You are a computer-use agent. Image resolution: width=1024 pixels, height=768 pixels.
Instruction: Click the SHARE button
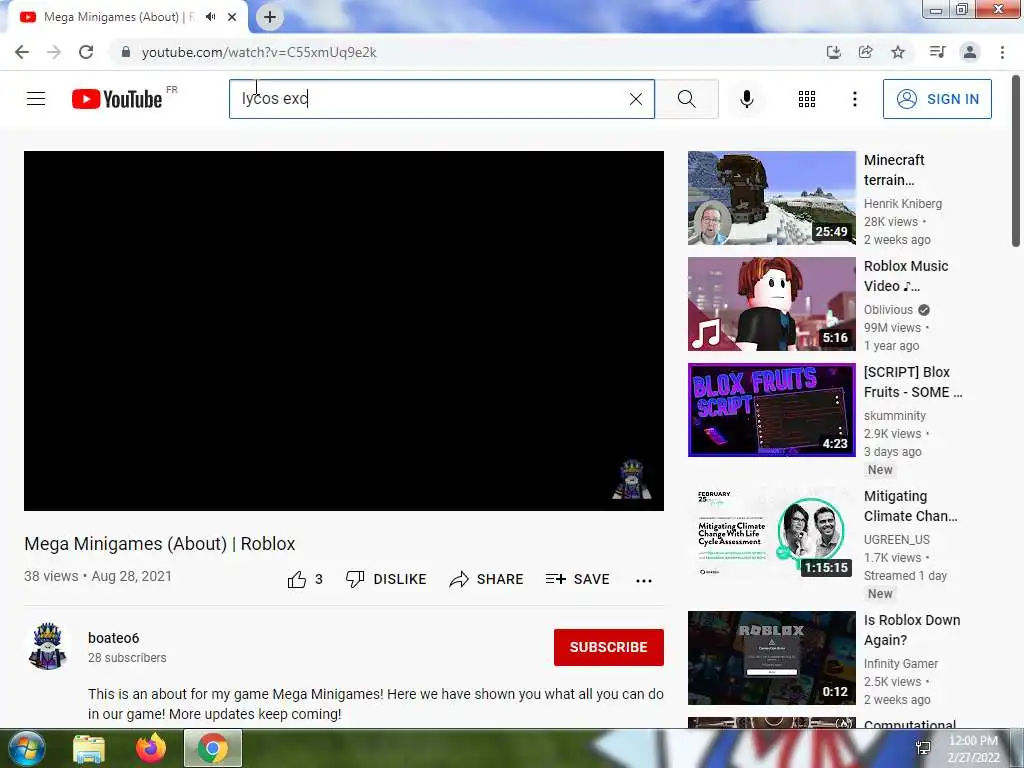pyautogui.click(x=487, y=579)
